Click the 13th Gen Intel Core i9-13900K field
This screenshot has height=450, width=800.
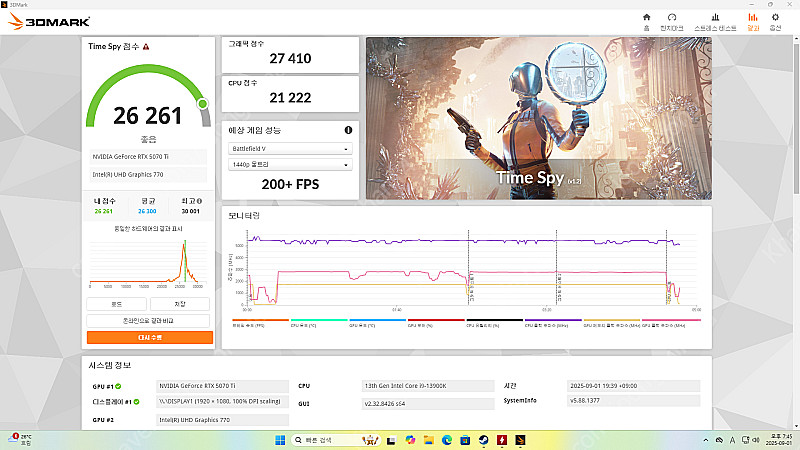pyautogui.click(x=428, y=386)
